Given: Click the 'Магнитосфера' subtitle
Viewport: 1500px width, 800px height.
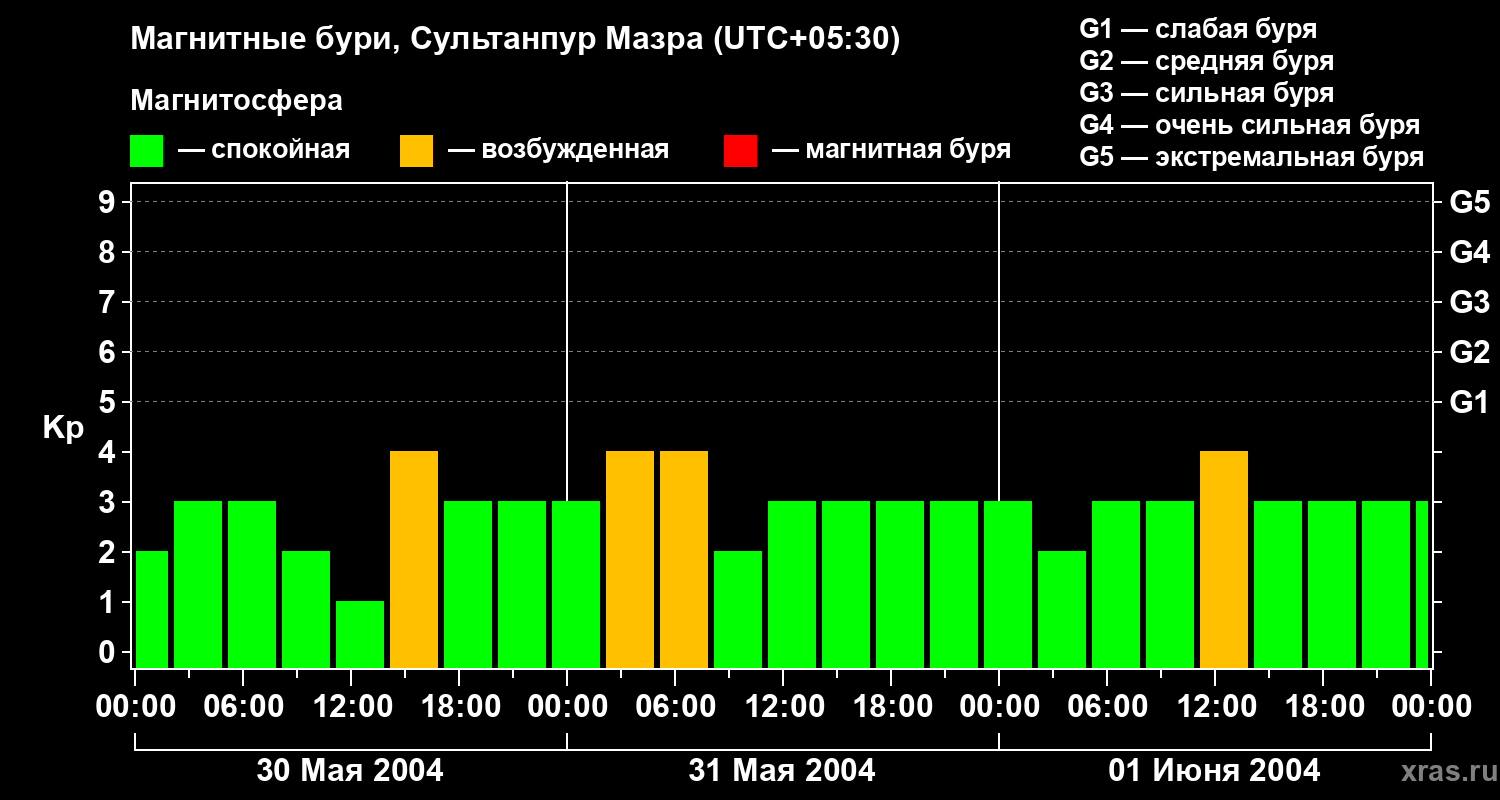Looking at the screenshot, I should pyautogui.click(x=237, y=101).
